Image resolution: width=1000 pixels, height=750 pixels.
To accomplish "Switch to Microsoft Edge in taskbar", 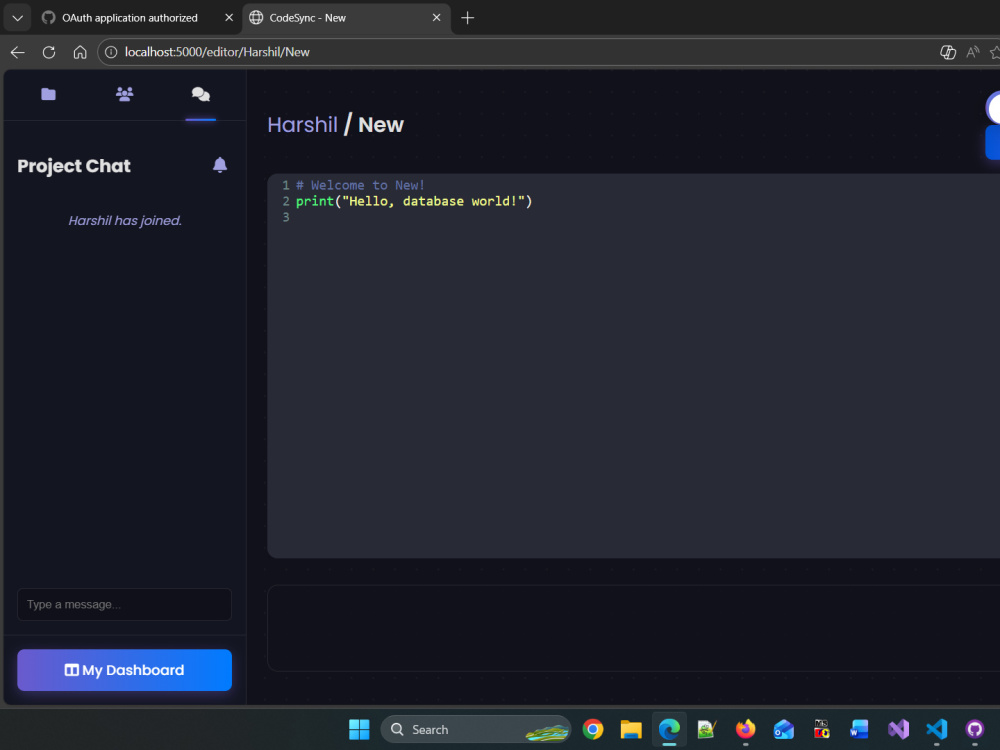I will point(669,729).
